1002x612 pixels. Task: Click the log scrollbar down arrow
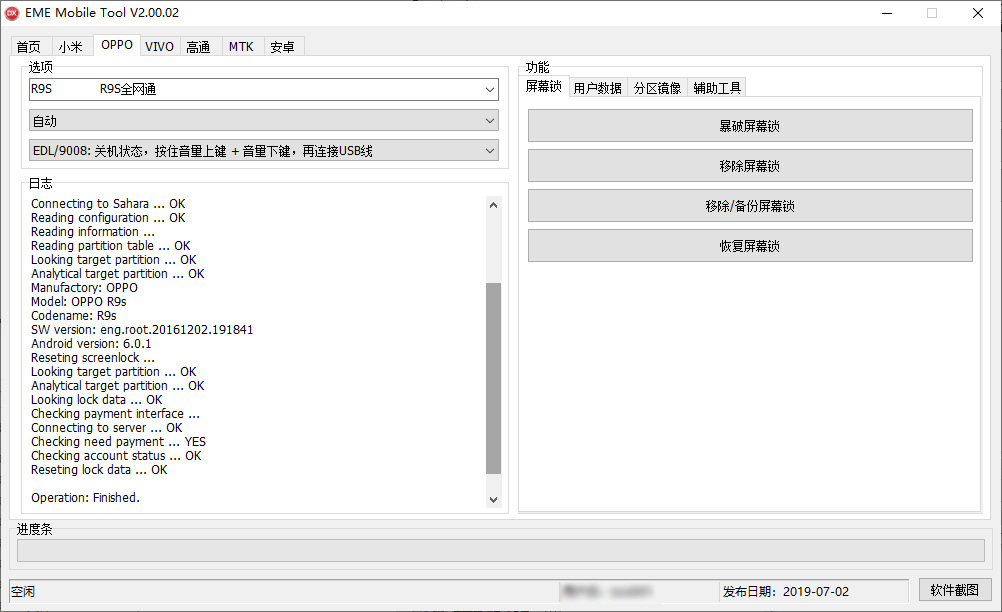(493, 500)
